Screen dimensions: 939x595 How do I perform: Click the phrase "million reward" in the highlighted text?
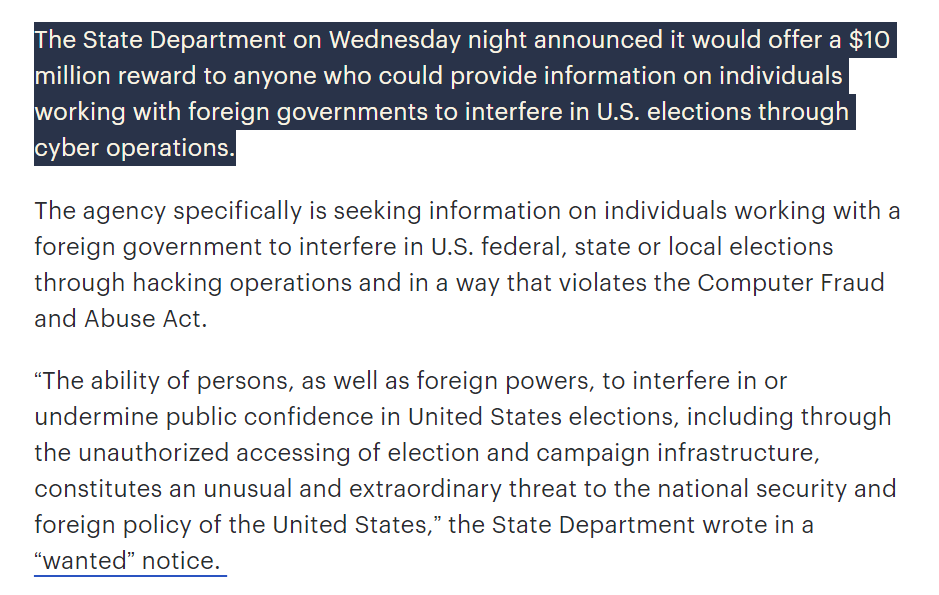tap(111, 77)
